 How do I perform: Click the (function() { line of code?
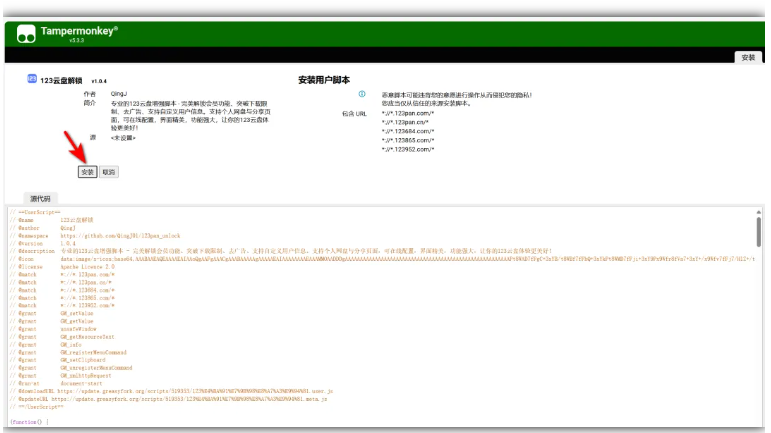click(x=30, y=422)
